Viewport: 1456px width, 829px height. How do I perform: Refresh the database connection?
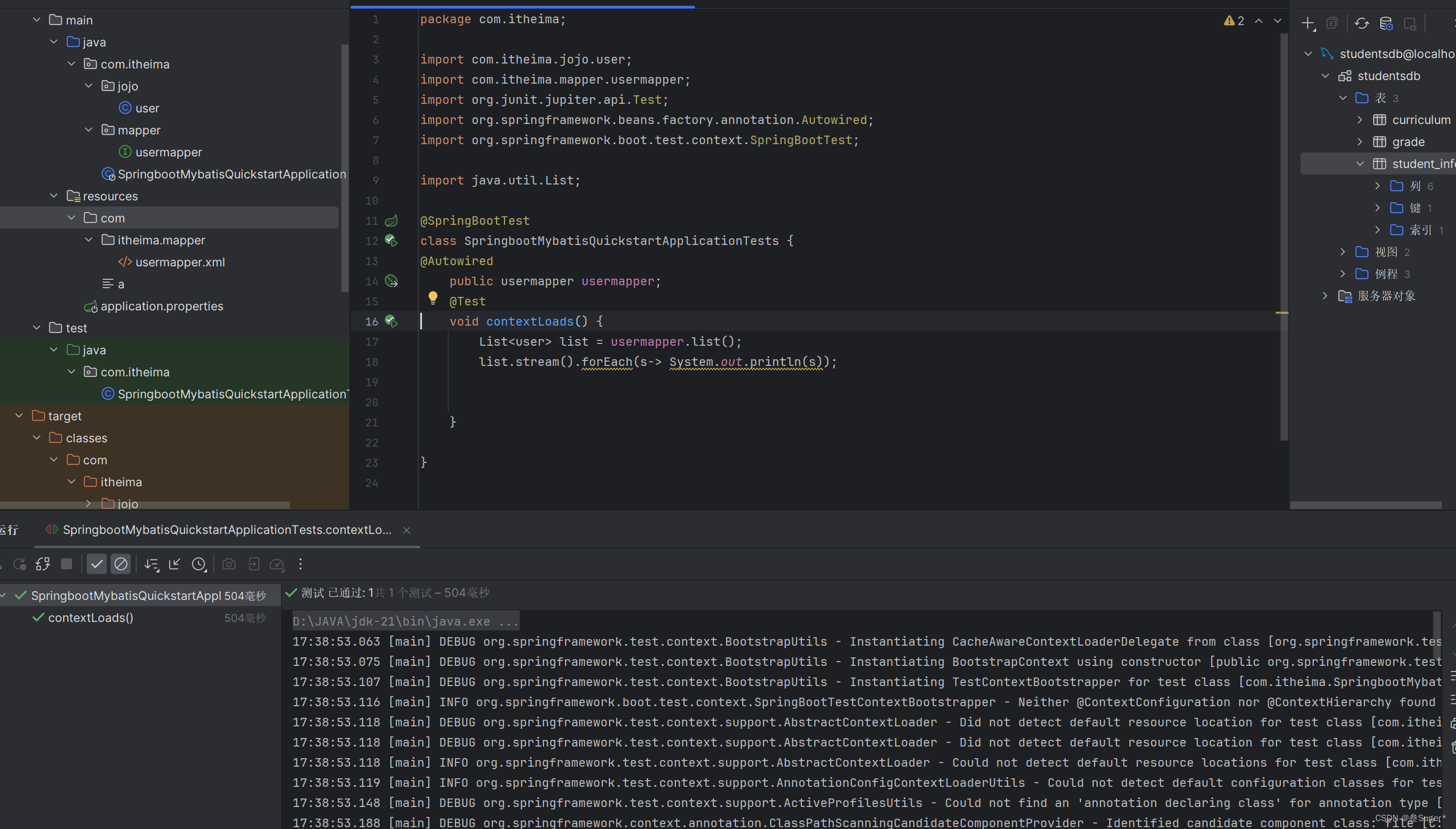1361,23
